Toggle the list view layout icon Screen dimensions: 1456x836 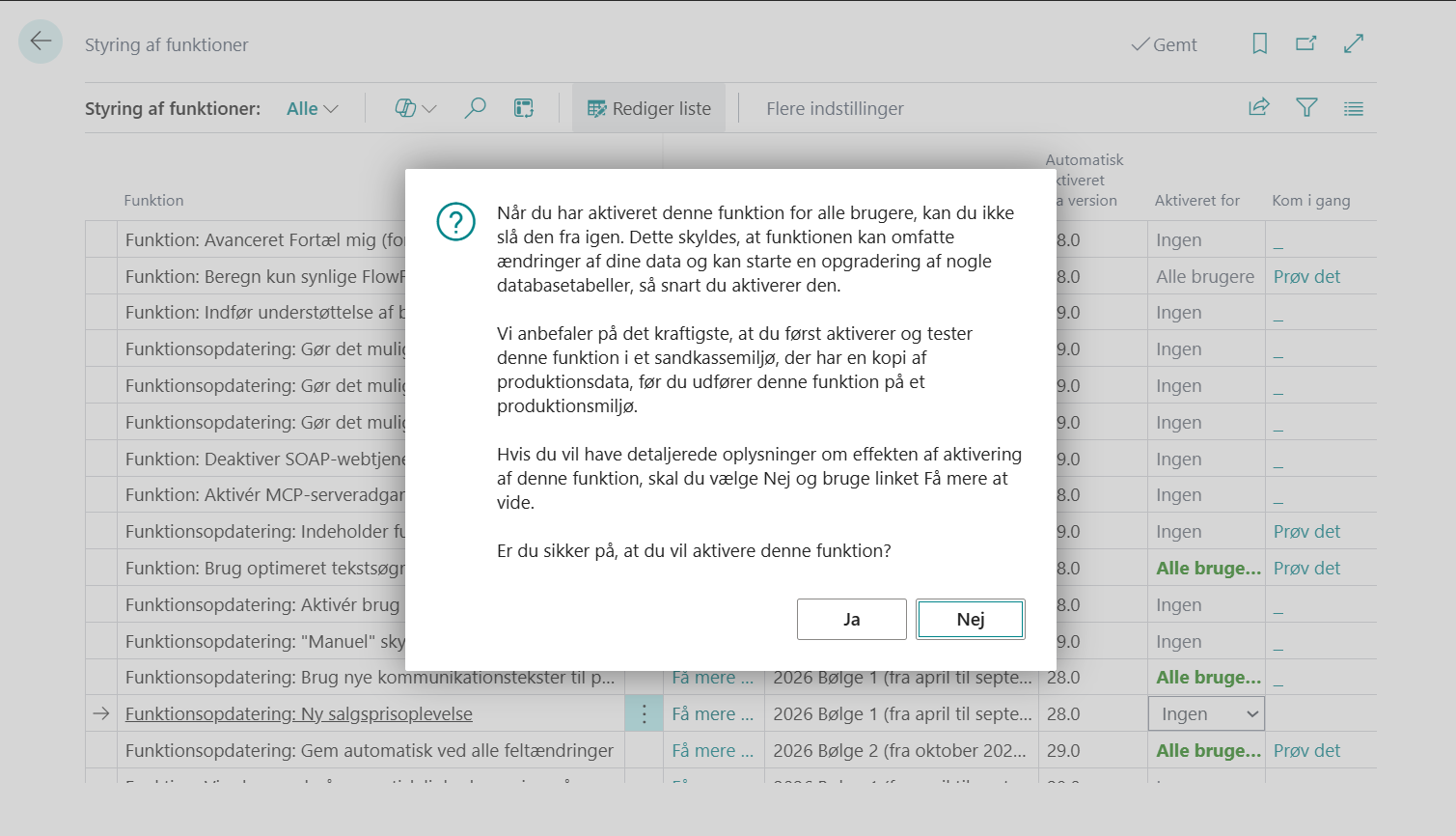1354,109
